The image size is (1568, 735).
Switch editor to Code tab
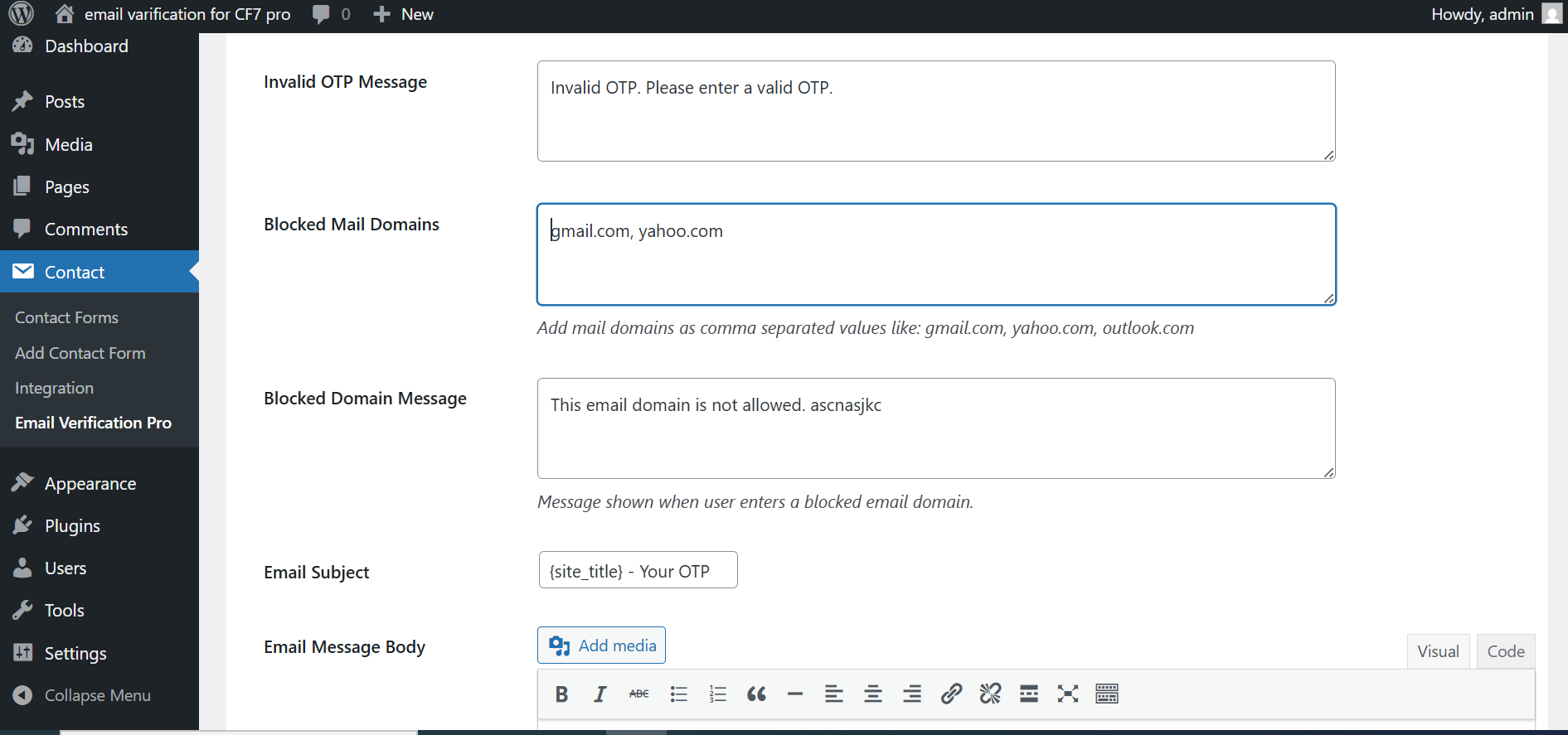click(1506, 651)
